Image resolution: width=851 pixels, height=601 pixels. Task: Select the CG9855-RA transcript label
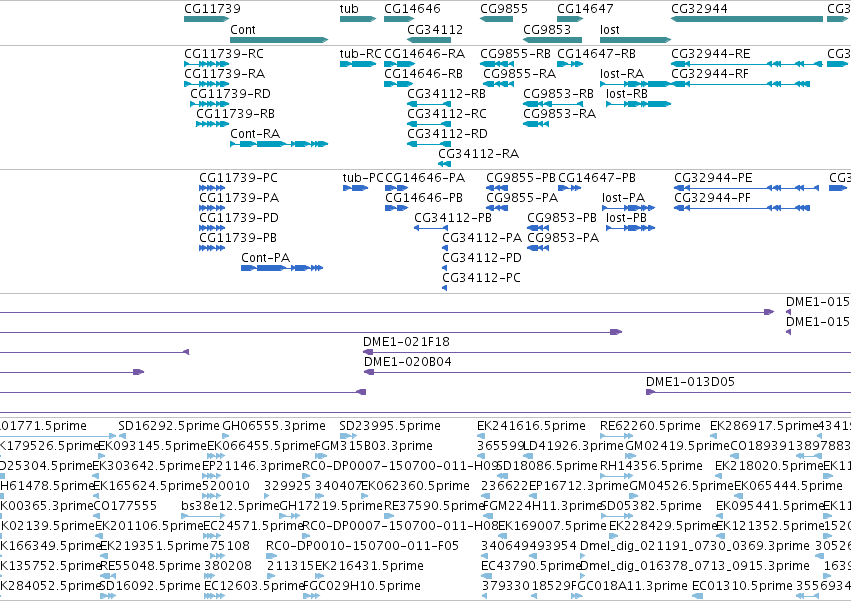click(519, 74)
